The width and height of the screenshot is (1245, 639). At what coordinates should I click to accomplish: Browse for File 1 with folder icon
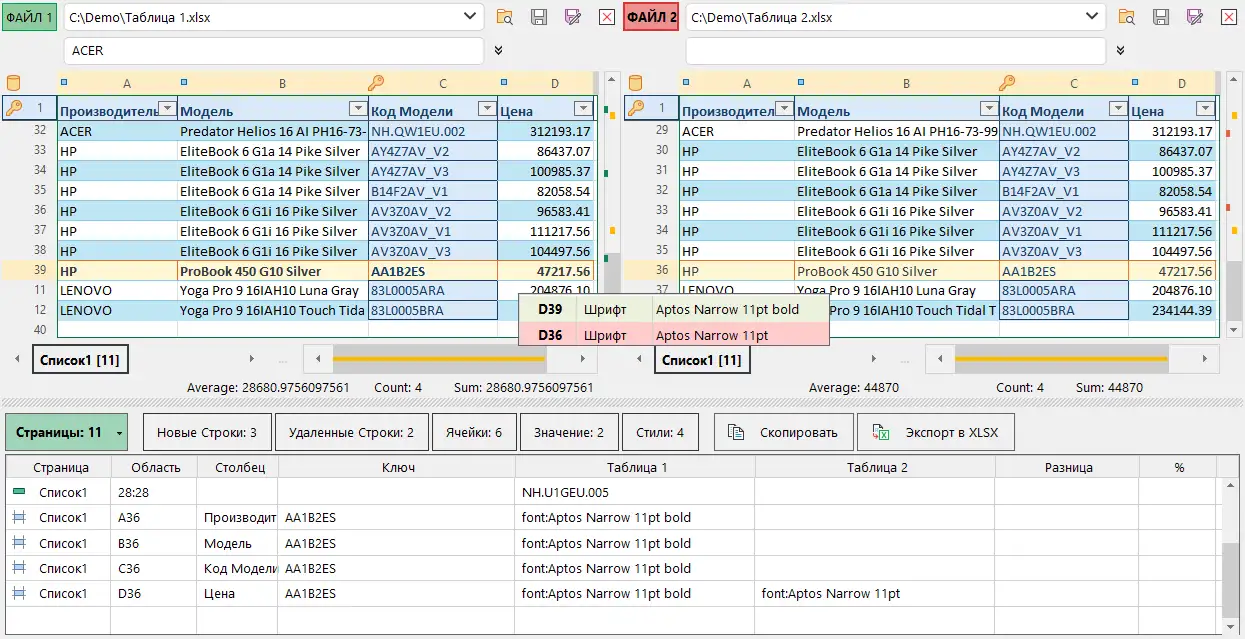coord(505,17)
